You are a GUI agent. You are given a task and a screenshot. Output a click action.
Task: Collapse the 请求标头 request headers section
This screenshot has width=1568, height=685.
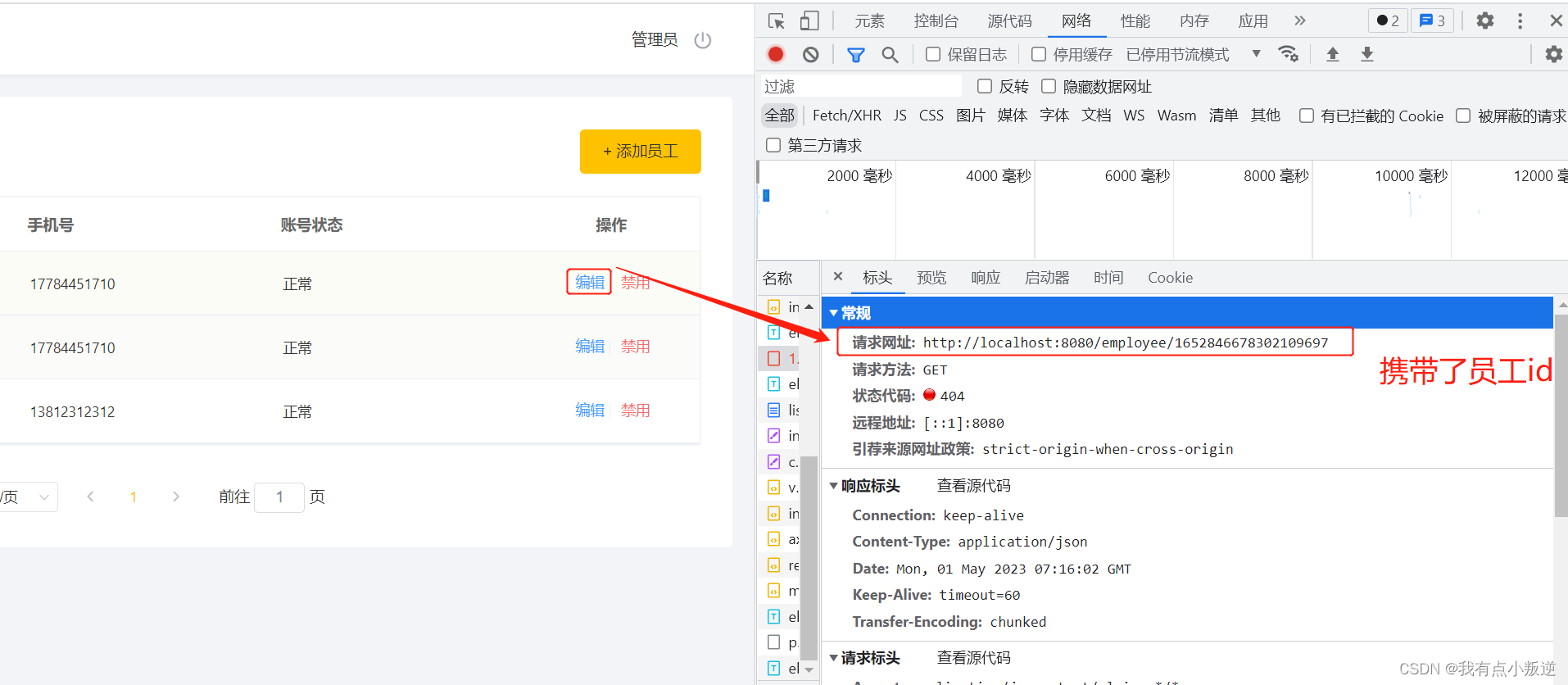click(834, 658)
